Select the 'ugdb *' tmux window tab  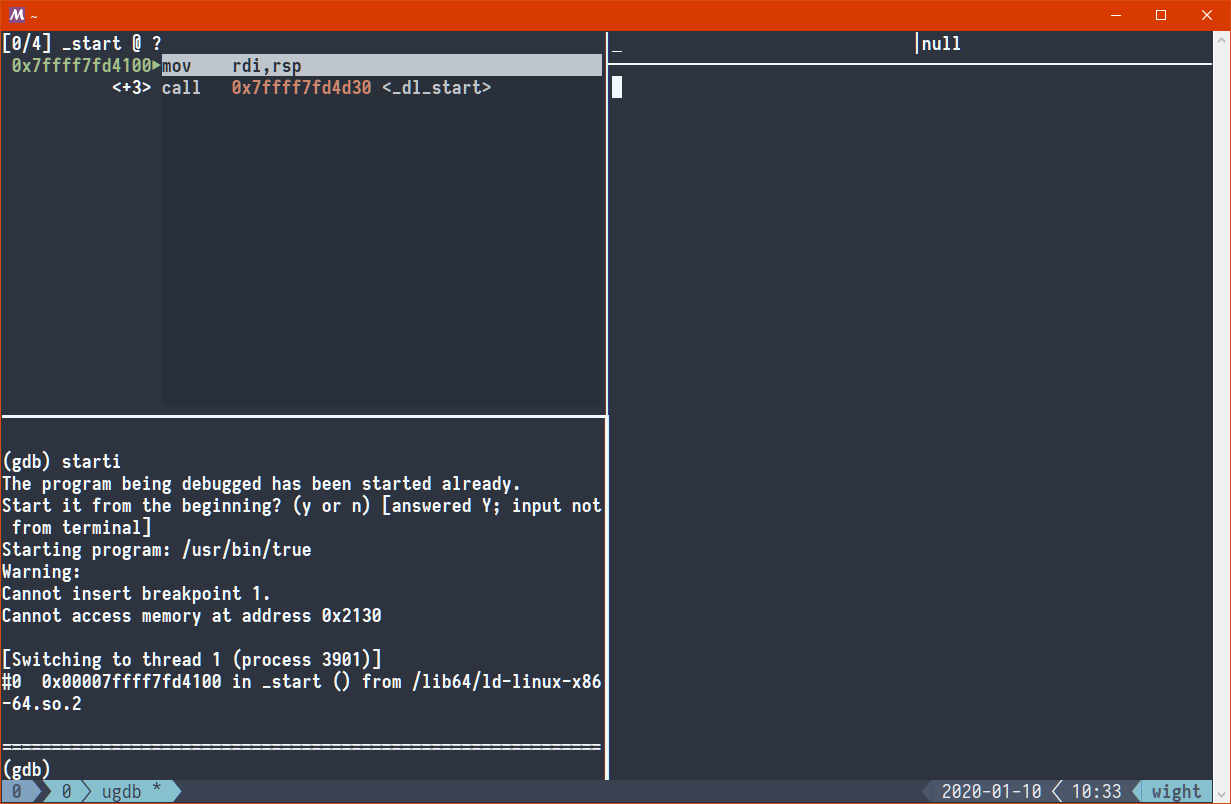pos(132,792)
